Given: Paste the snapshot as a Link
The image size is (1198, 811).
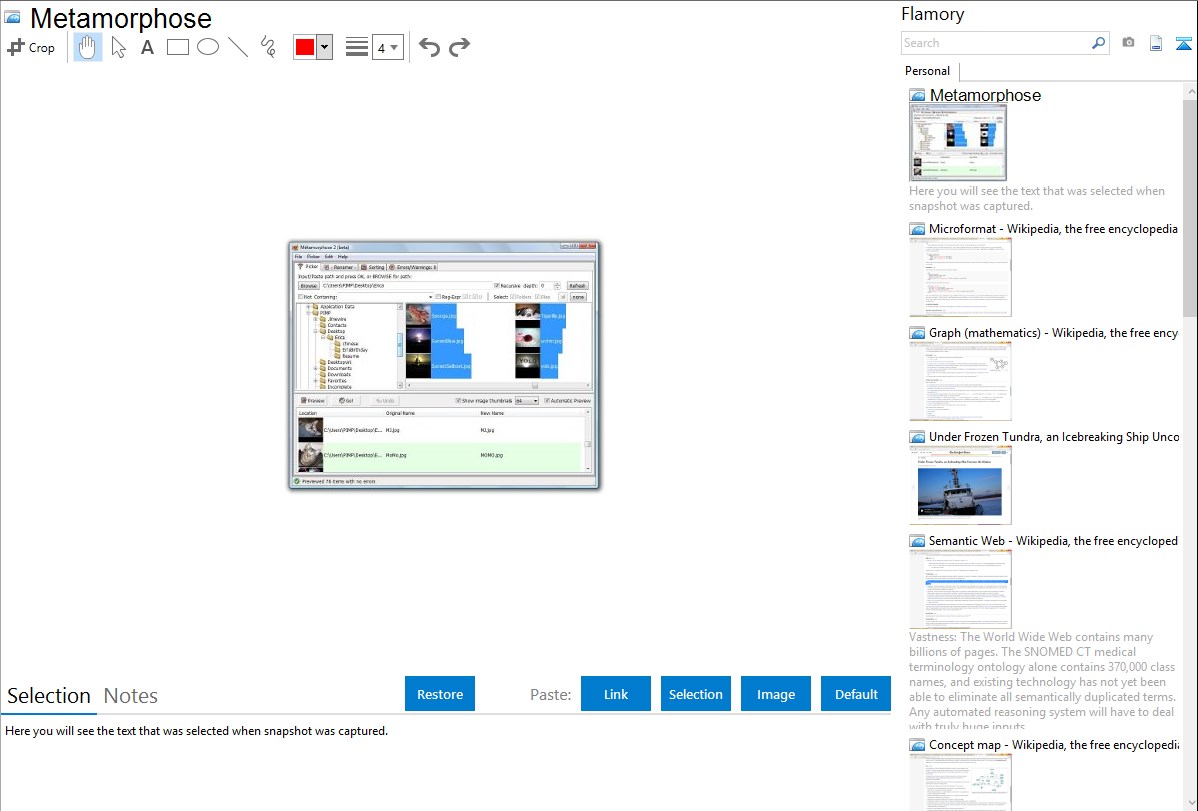Looking at the screenshot, I should tap(616, 694).
